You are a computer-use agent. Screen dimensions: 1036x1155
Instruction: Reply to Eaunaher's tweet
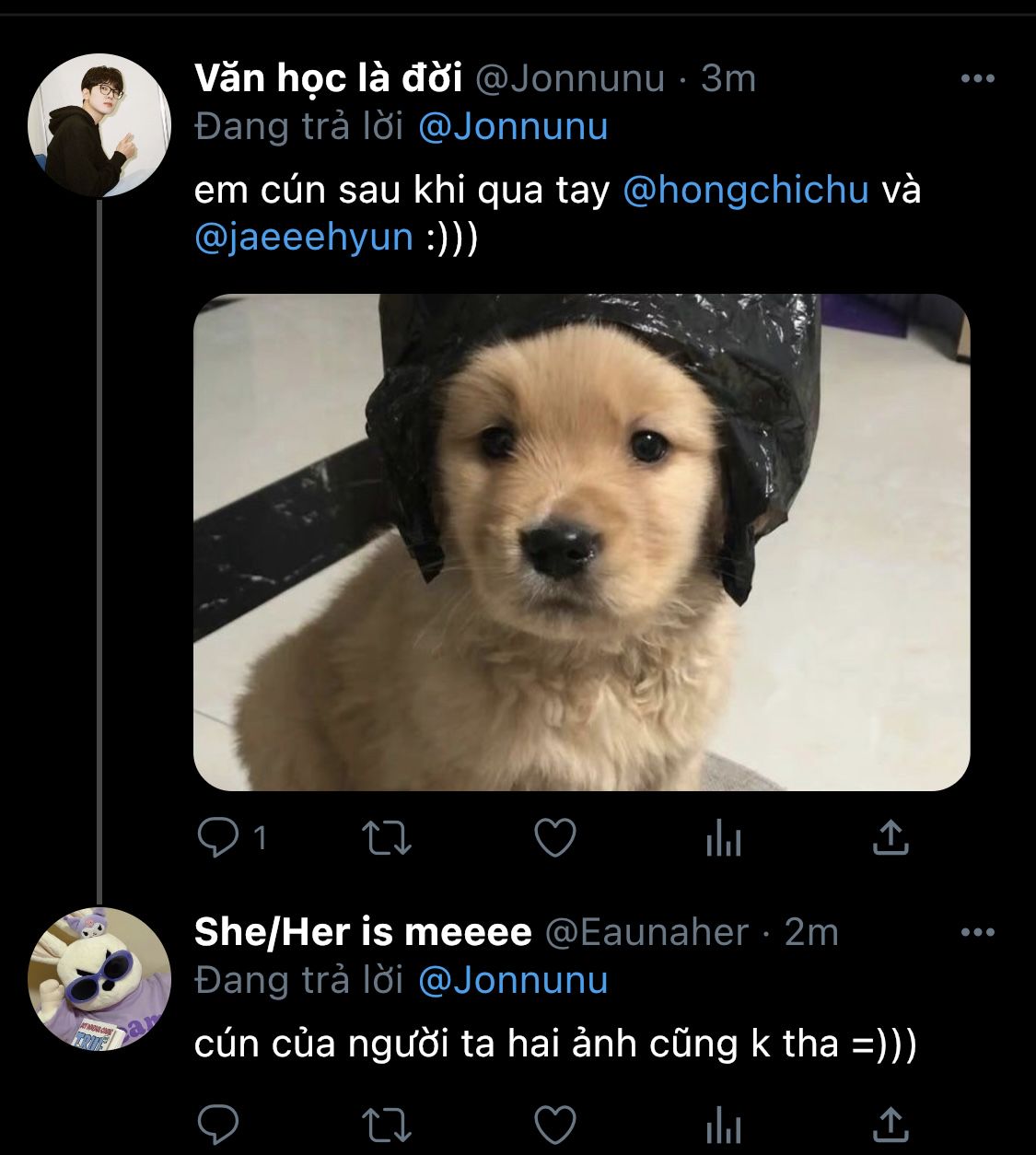(219, 1125)
